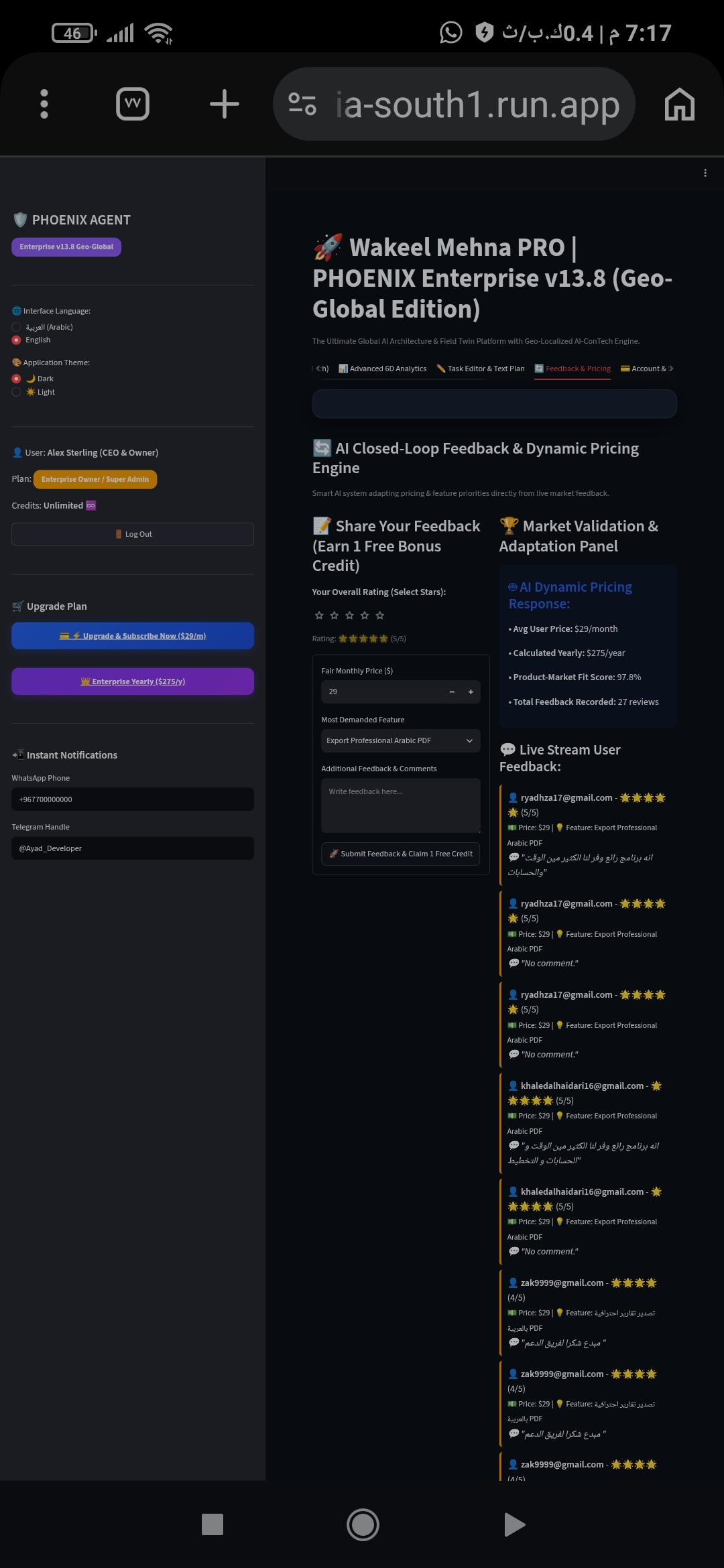Viewport: 724px width, 1568px height.
Task: Select the fifth star in overall rating
Action: click(380, 615)
